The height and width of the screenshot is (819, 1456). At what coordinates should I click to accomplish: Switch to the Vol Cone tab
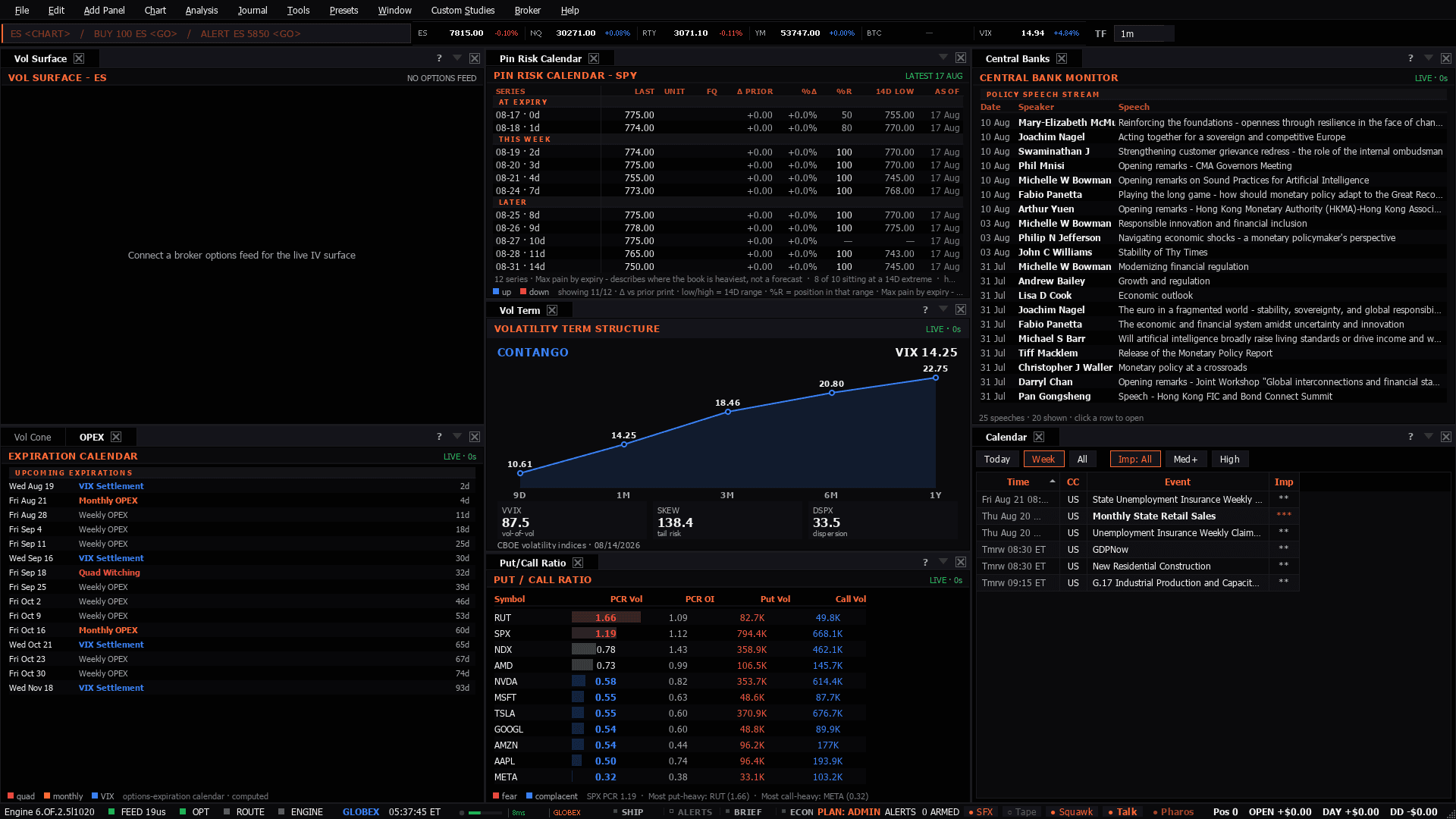pos(33,437)
